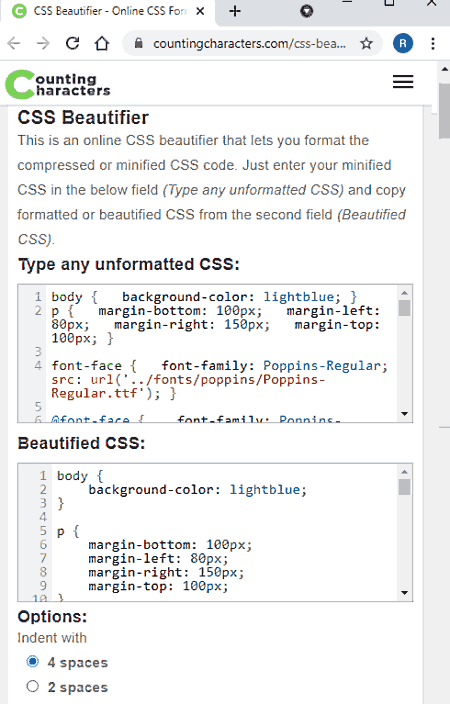Click 'Poppins-Regular' in the unformatted CSS
Viewport: 450px width, 704px height.
coord(321,366)
